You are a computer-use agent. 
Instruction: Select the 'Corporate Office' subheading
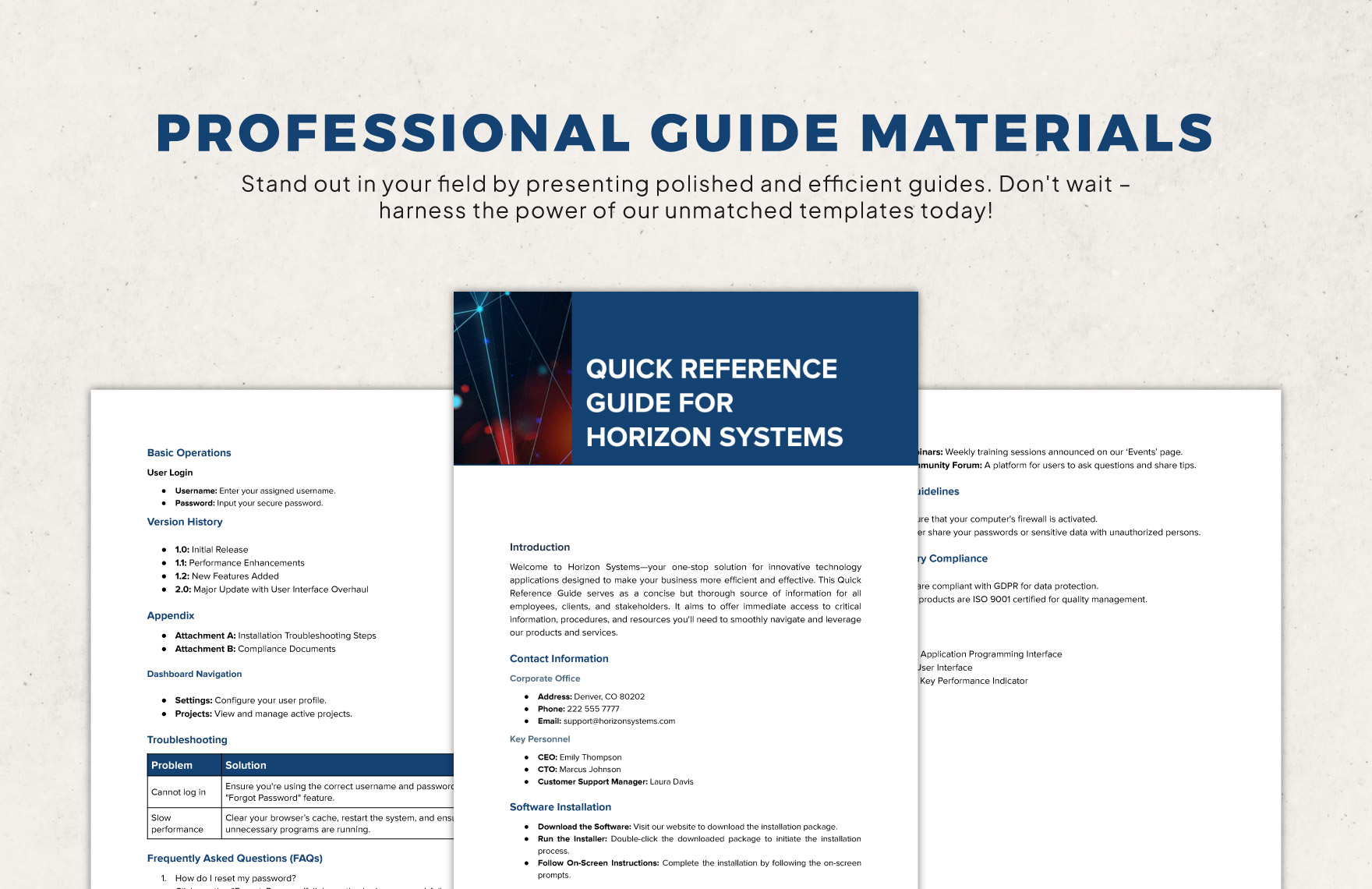(545, 678)
